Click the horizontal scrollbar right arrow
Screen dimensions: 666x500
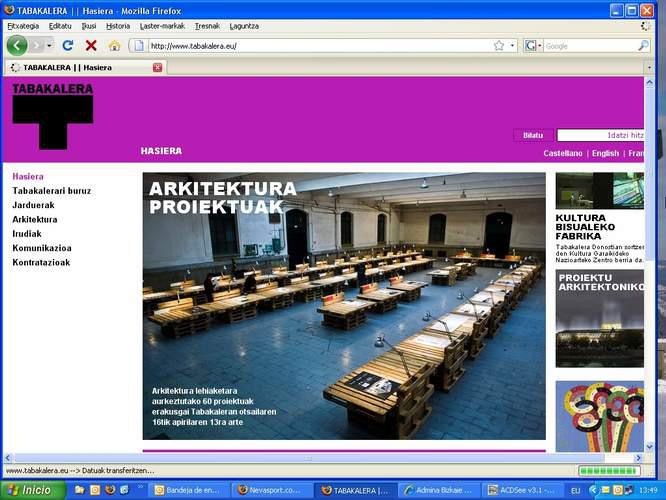tap(638, 458)
